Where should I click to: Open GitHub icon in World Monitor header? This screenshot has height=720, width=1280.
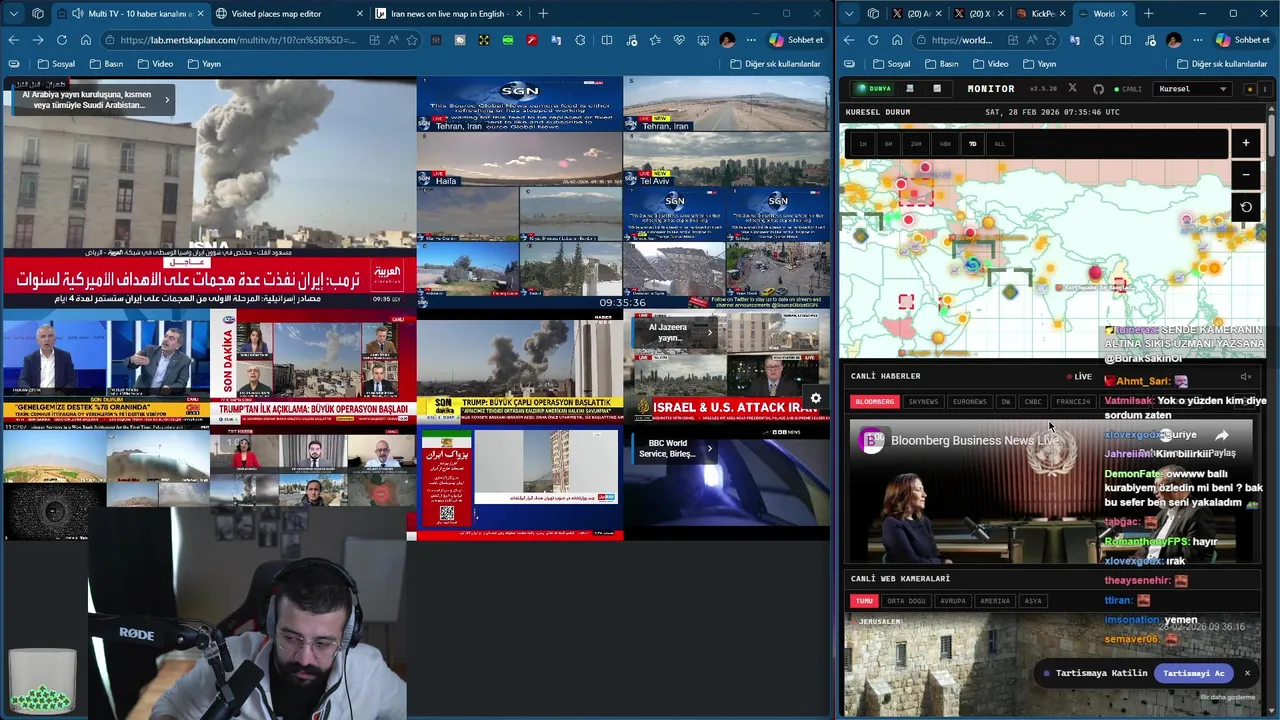(x=1098, y=89)
